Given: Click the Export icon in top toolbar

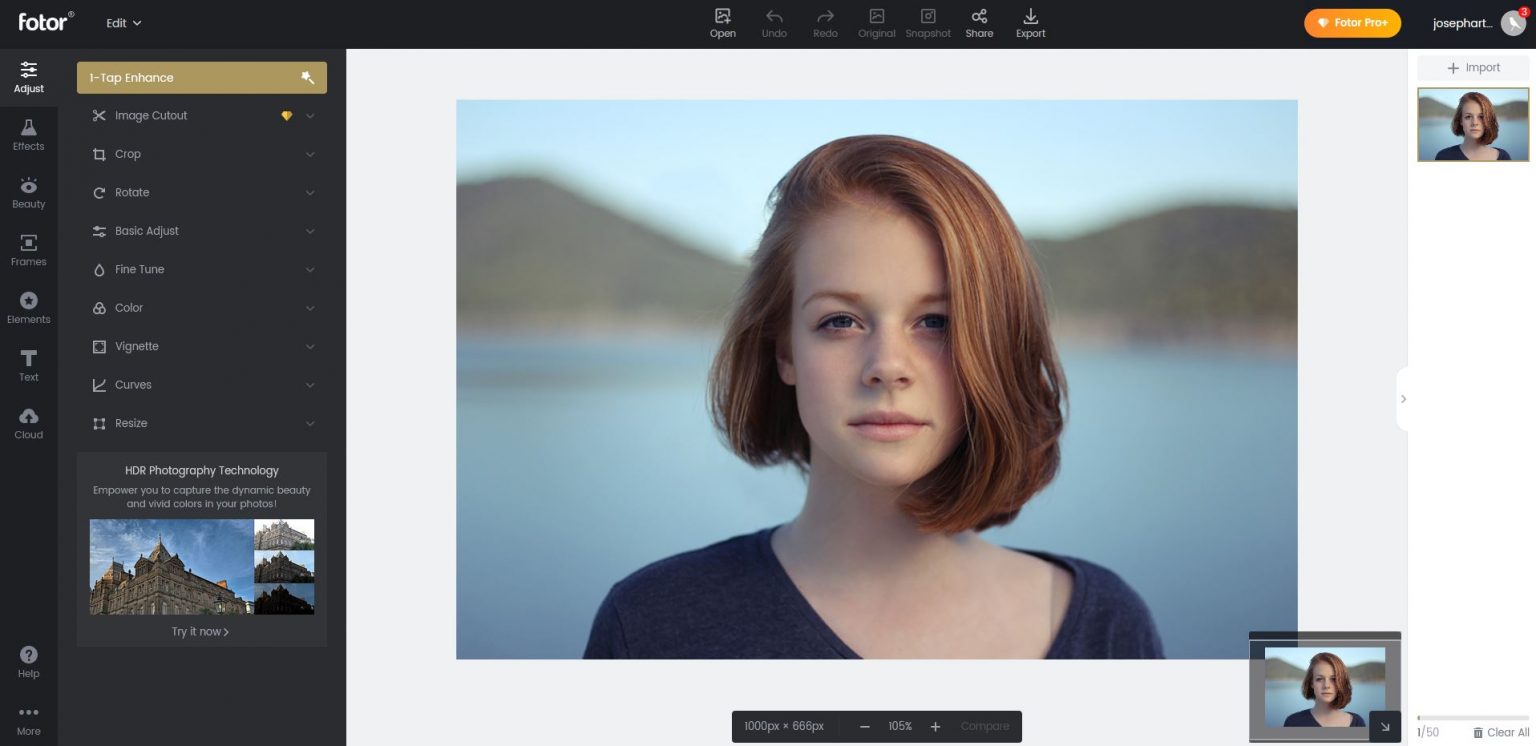Looking at the screenshot, I should click(x=1030, y=23).
